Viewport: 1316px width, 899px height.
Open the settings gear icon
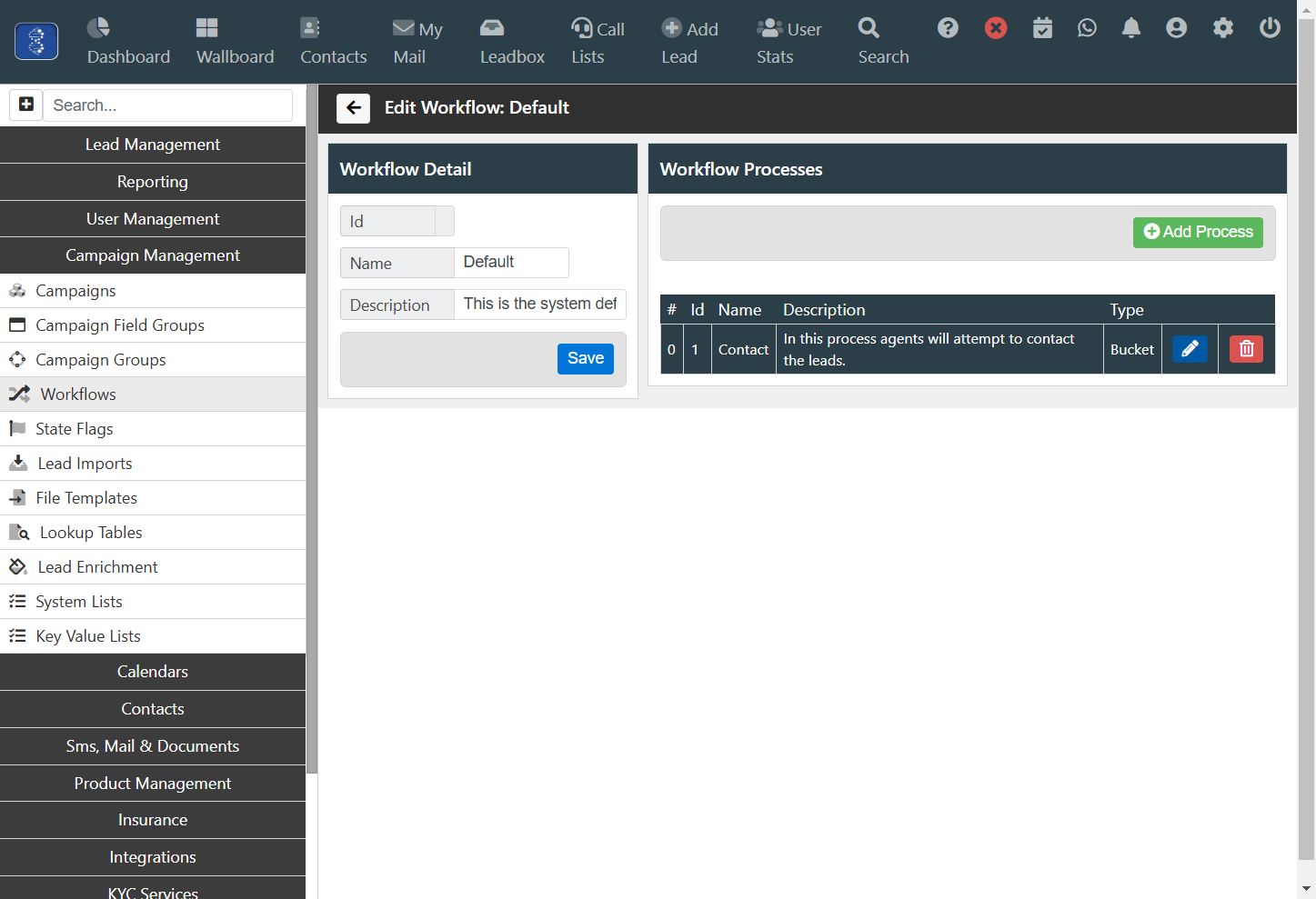click(1223, 28)
